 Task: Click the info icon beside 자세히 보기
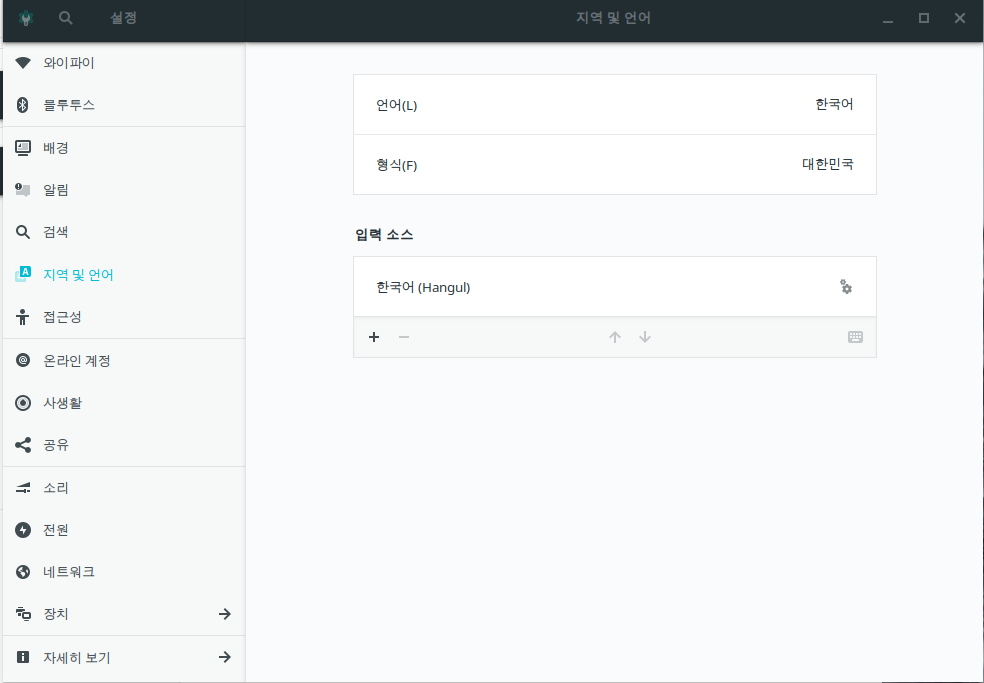[23, 657]
